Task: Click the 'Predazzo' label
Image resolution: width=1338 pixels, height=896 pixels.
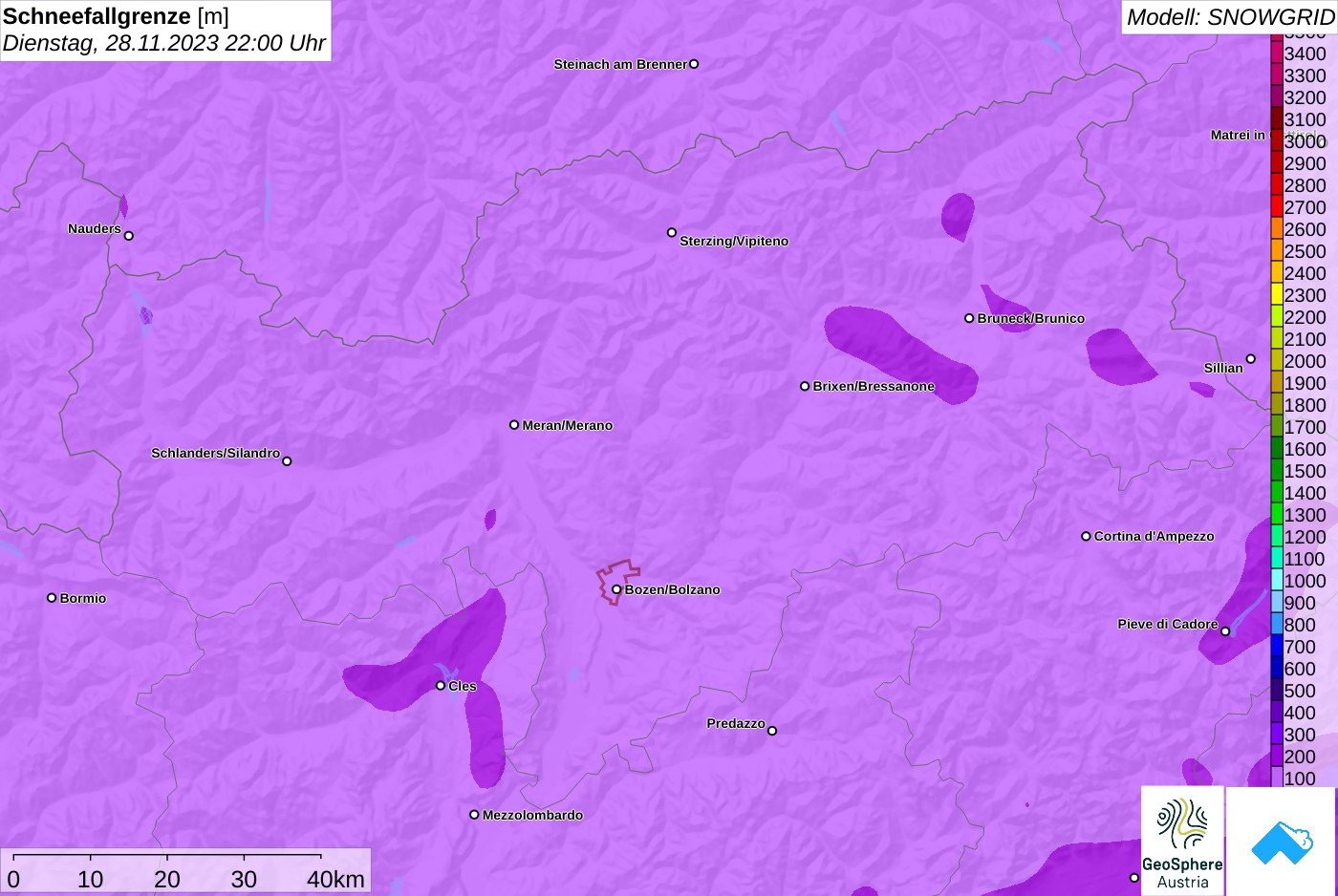Action: click(736, 723)
